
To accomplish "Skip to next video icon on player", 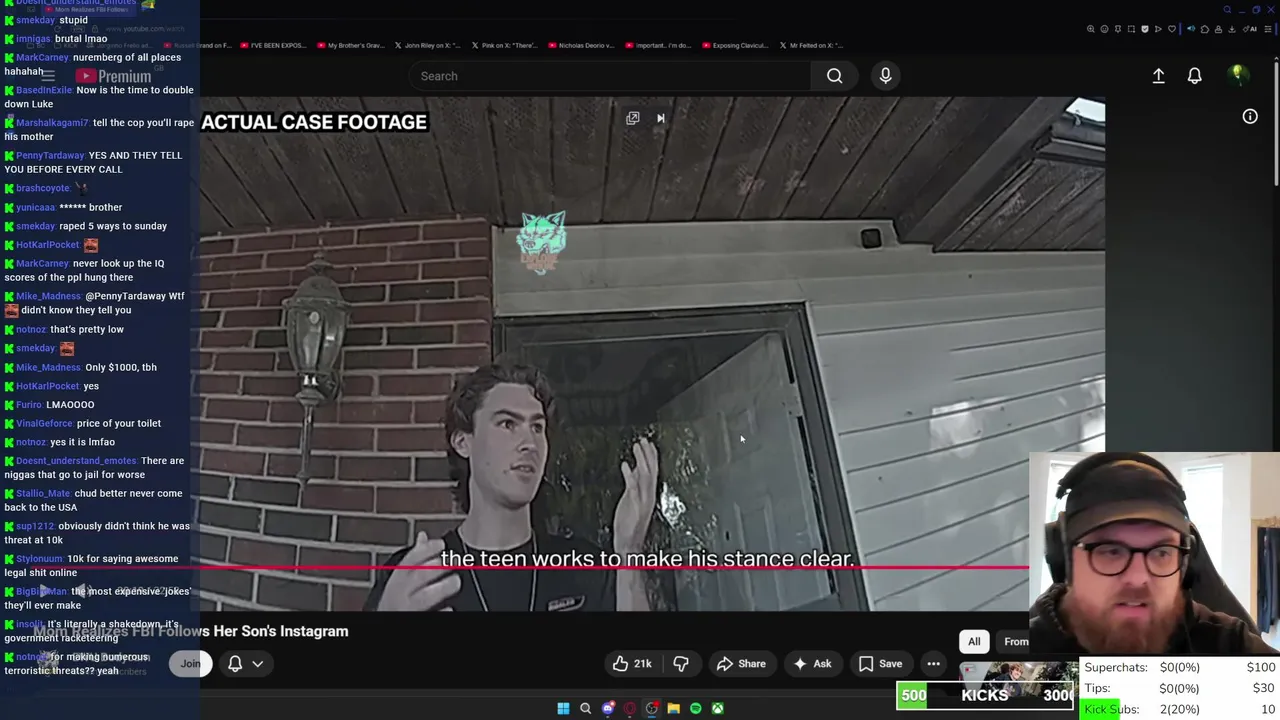I will (660, 118).
